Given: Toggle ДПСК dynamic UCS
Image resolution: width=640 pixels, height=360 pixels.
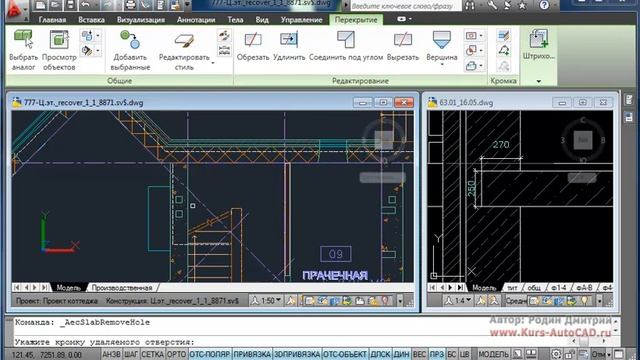Looking at the screenshot, I should tap(380, 354).
